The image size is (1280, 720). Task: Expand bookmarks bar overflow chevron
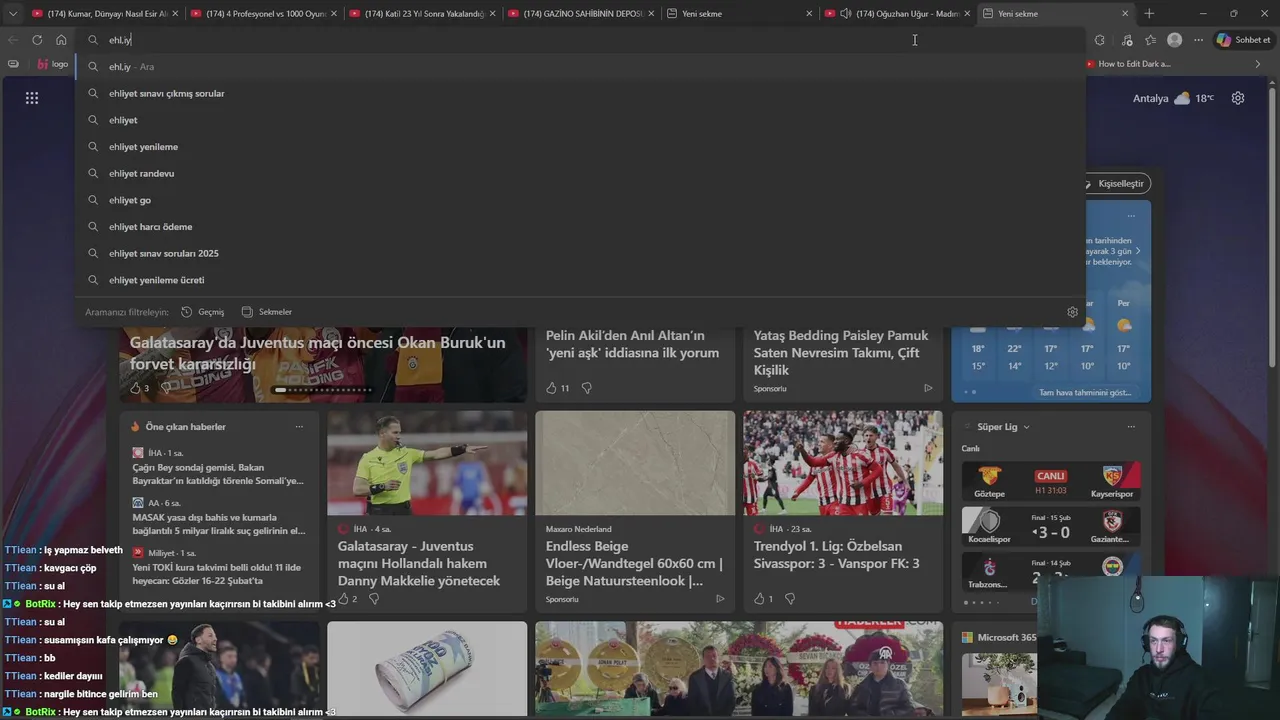1258,64
